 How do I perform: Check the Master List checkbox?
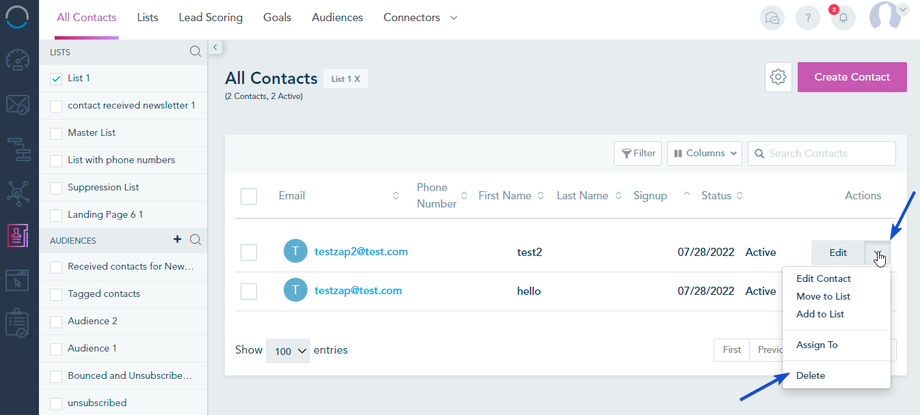point(57,133)
